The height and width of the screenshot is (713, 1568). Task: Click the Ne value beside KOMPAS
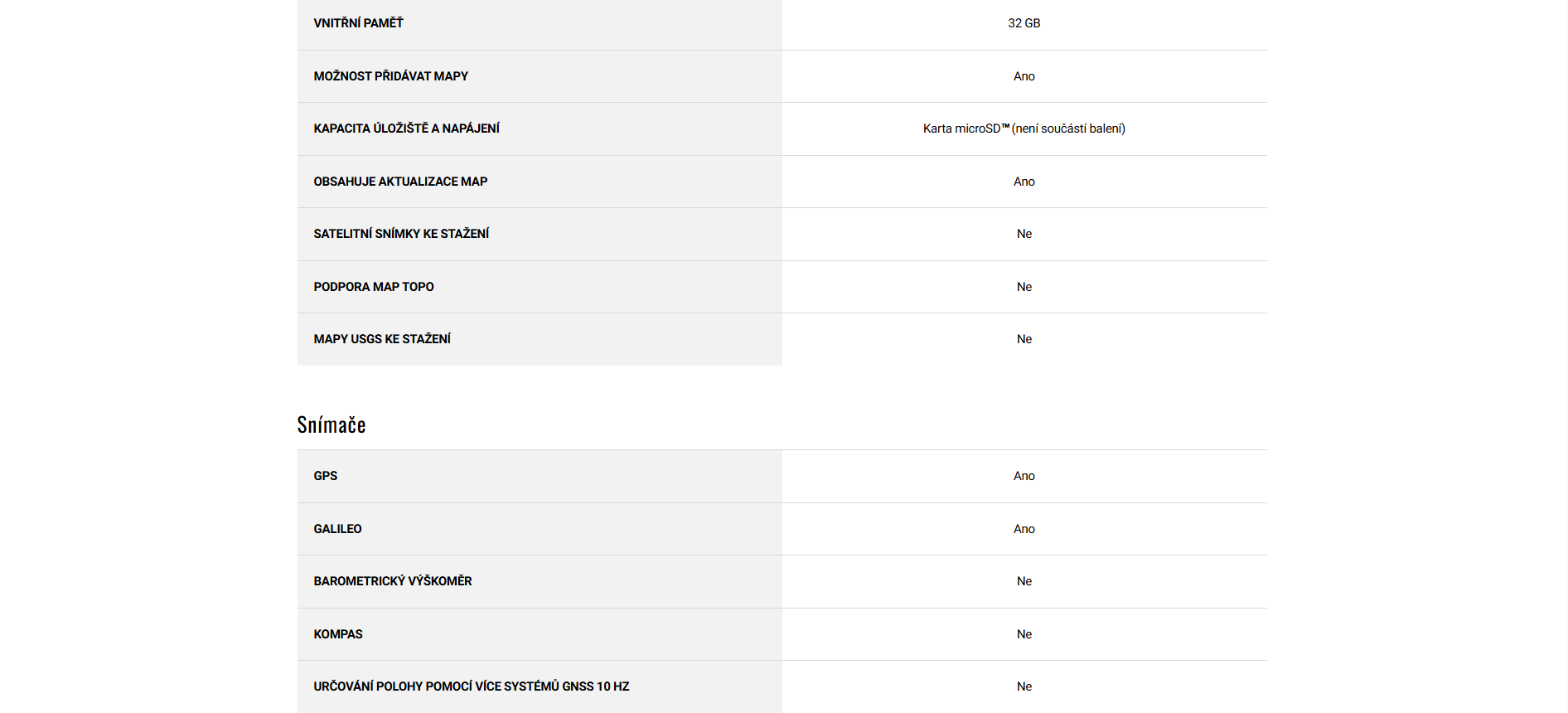point(1024,634)
